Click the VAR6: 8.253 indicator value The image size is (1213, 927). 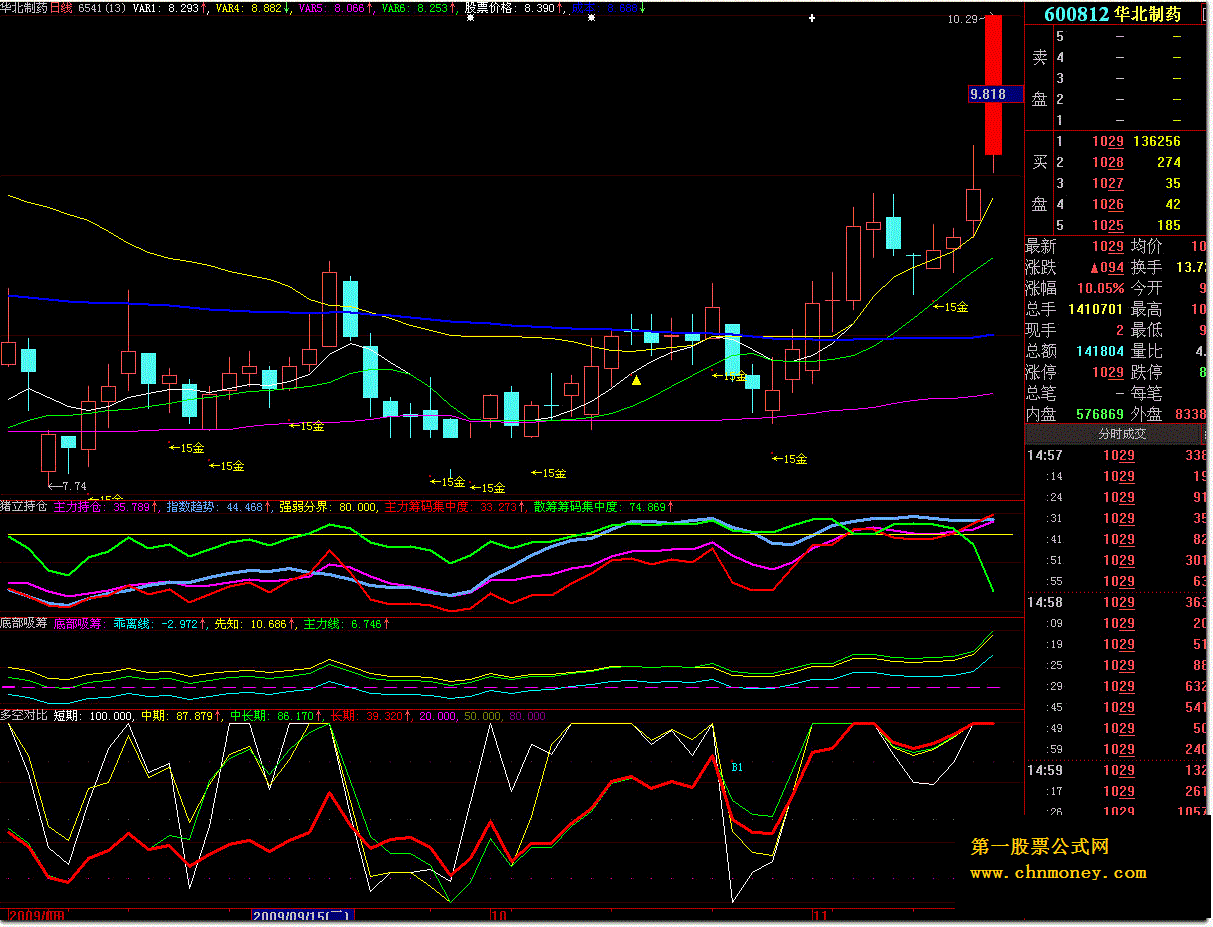click(x=416, y=7)
